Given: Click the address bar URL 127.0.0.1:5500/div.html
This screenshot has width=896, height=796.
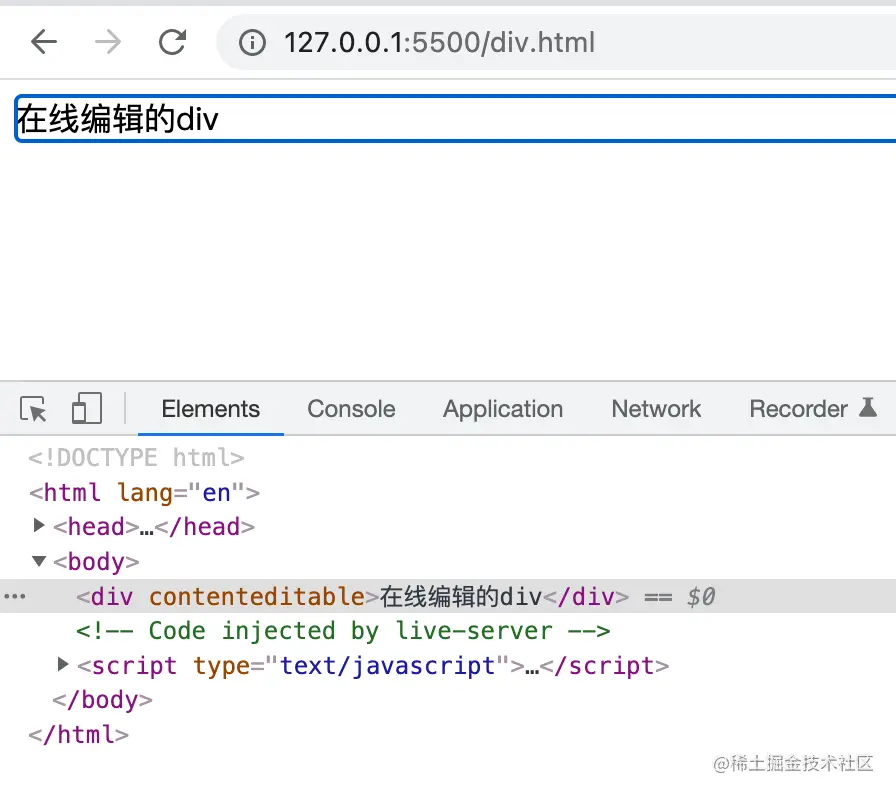Looking at the screenshot, I should coord(439,42).
